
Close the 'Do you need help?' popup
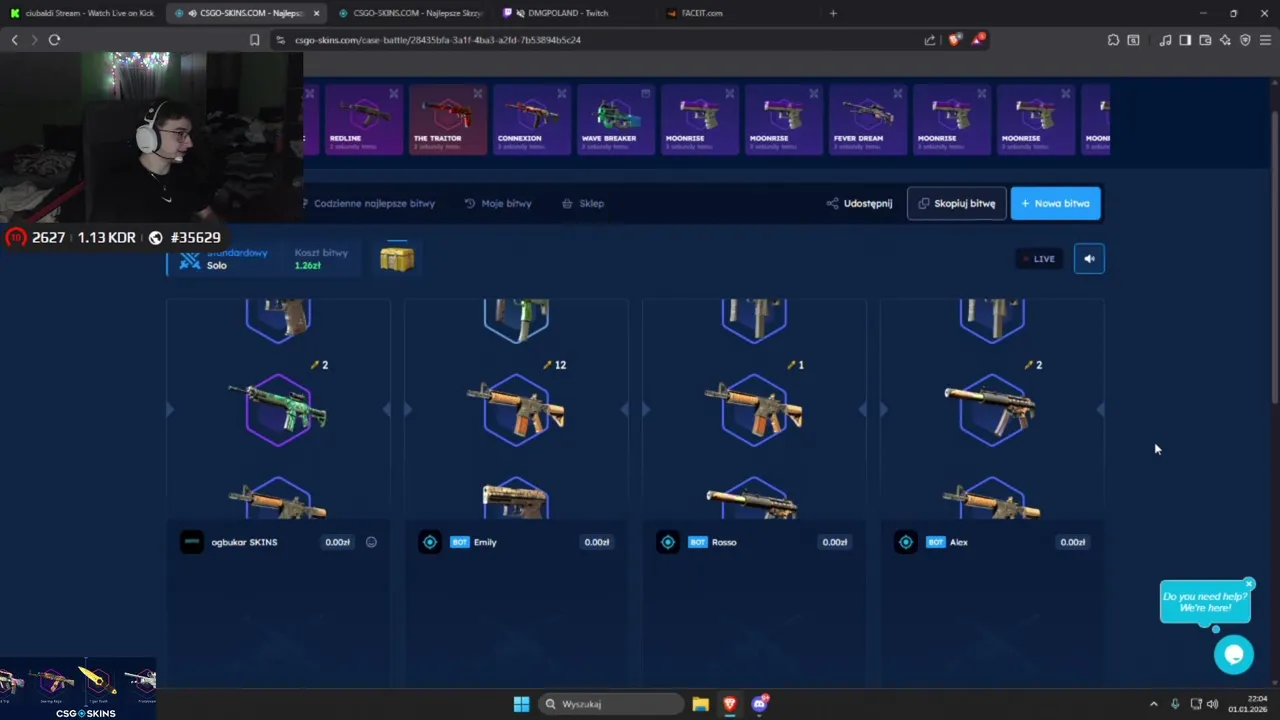pyautogui.click(x=1249, y=584)
